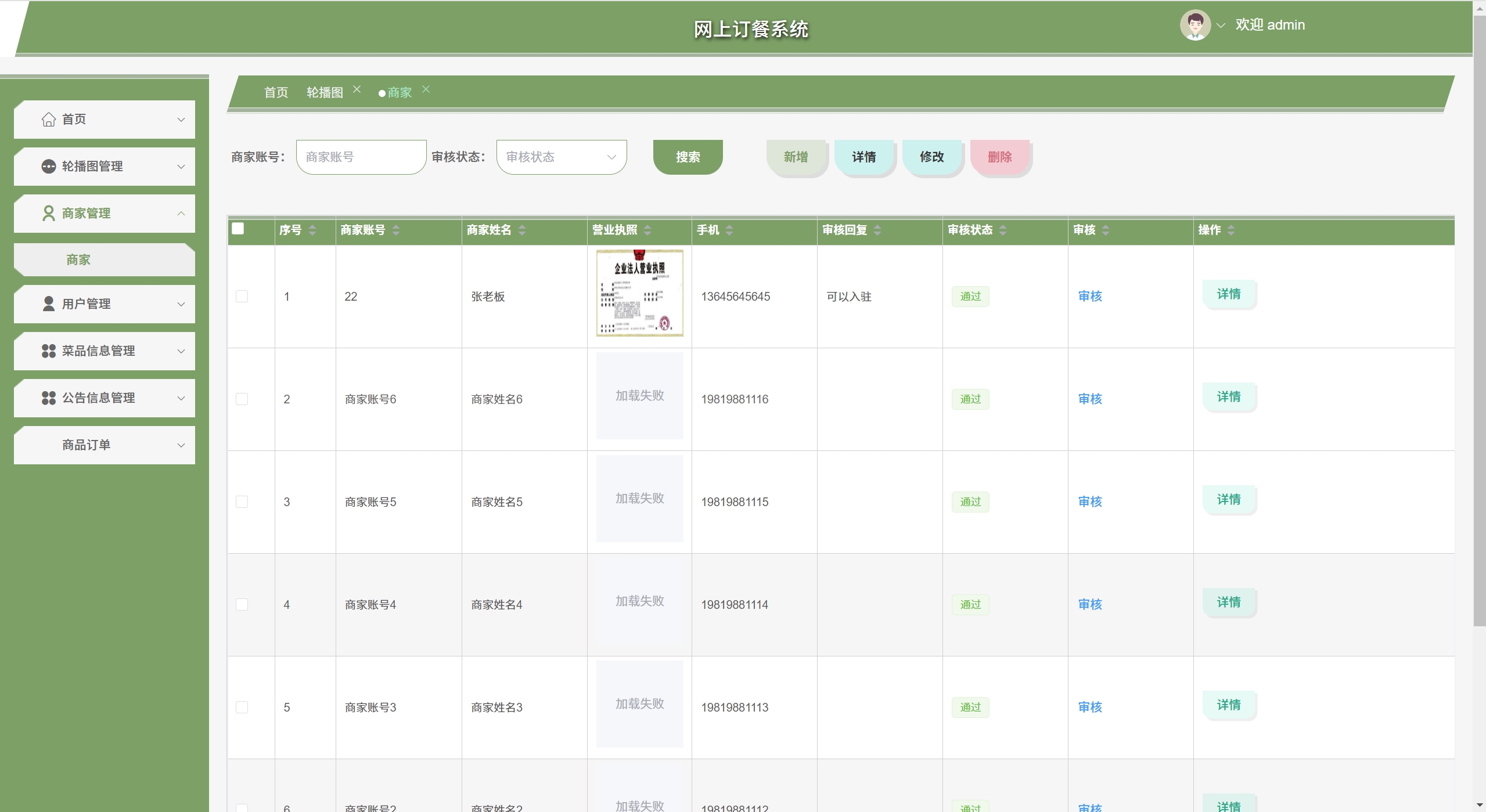This screenshot has width=1486, height=812.
Task: Click the dish information management grid icon
Action: pyautogui.click(x=49, y=351)
